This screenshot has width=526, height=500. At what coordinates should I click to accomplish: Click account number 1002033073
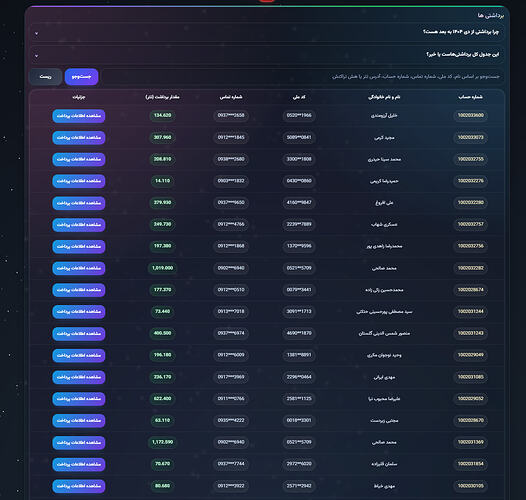471,137
